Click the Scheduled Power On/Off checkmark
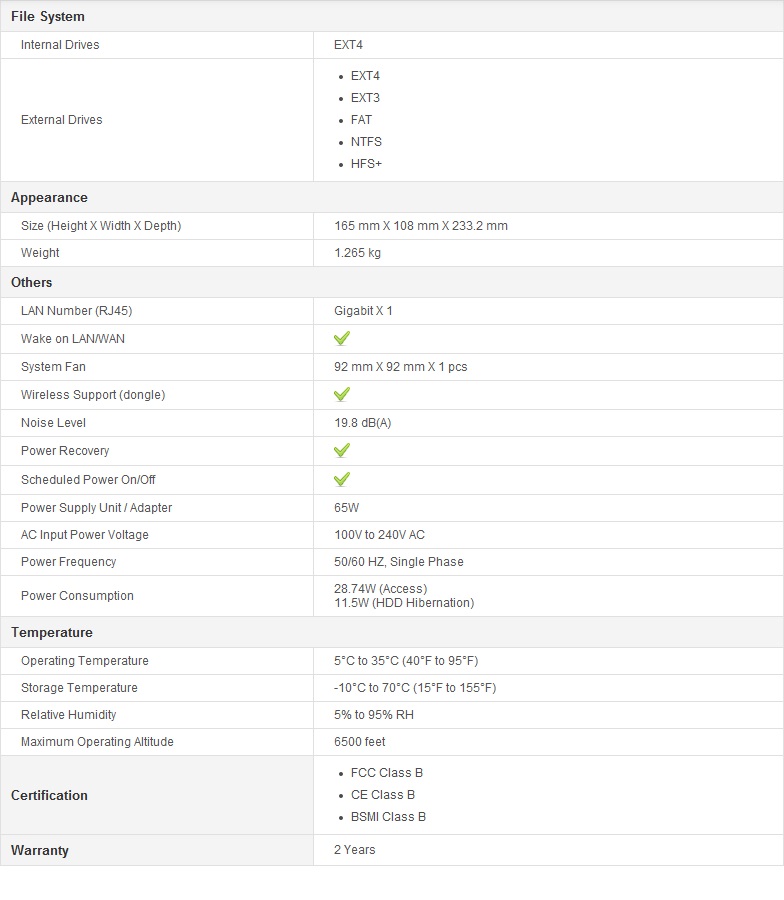The width and height of the screenshot is (784, 900). [x=342, y=480]
